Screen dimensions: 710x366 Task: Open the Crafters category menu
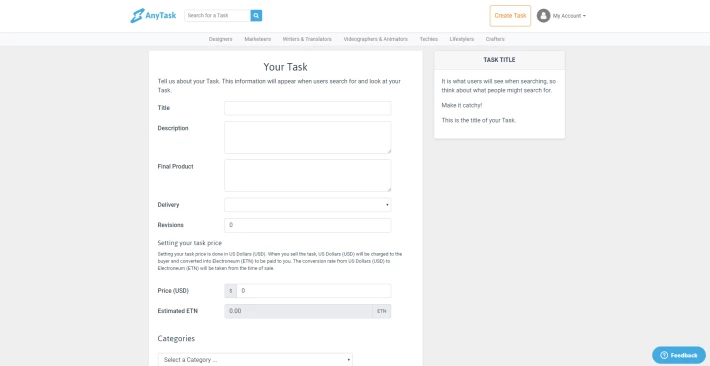[x=495, y=39]
